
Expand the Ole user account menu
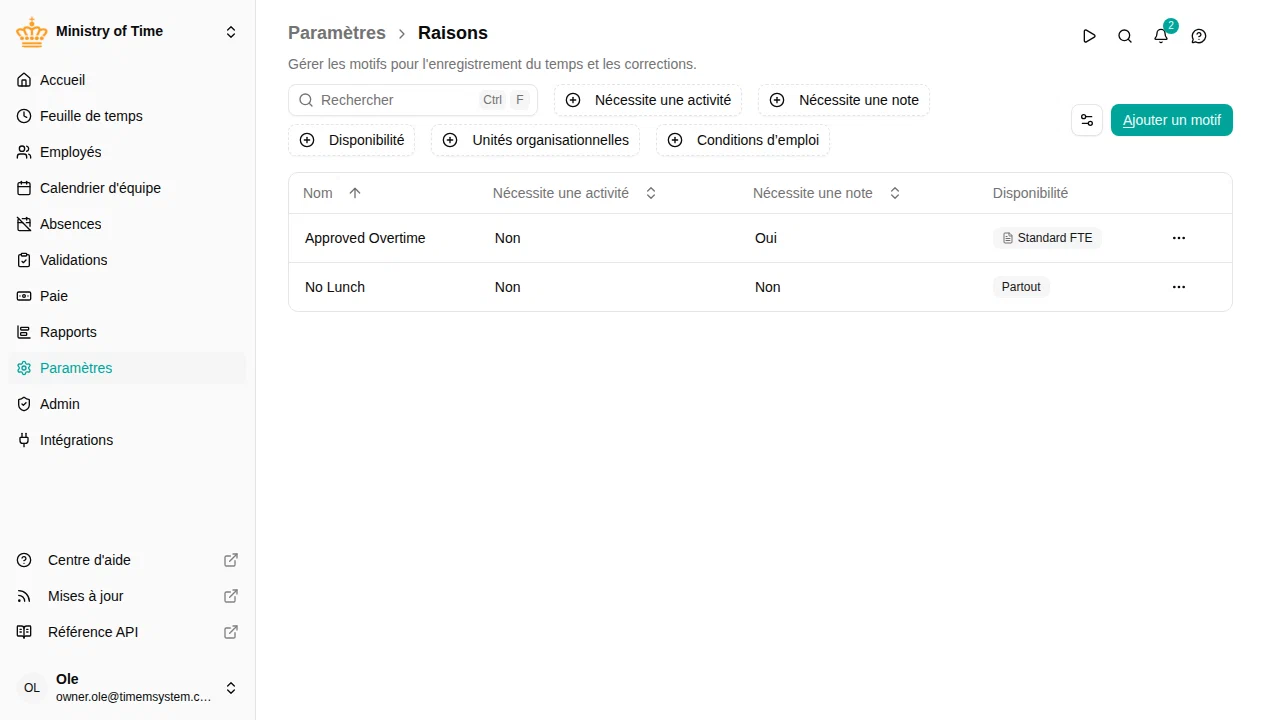click(231, 688)
